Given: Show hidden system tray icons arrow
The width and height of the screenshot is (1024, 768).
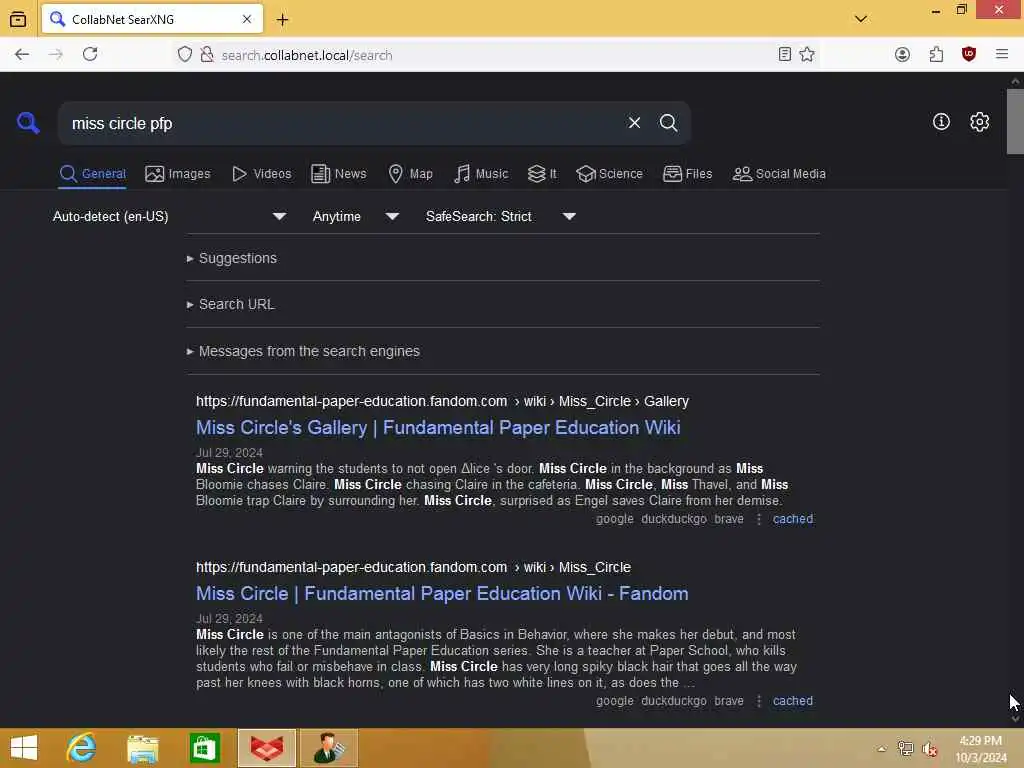Looking at the screenshot, I should (882, 748).
